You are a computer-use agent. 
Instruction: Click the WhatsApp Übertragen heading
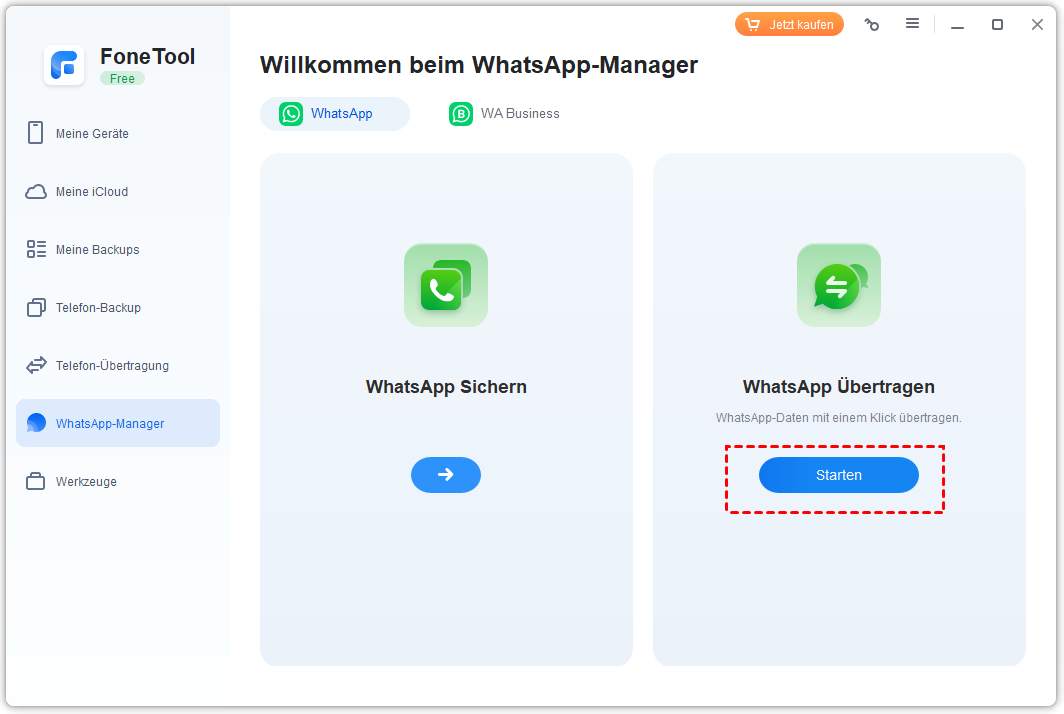tap(839, 387)
